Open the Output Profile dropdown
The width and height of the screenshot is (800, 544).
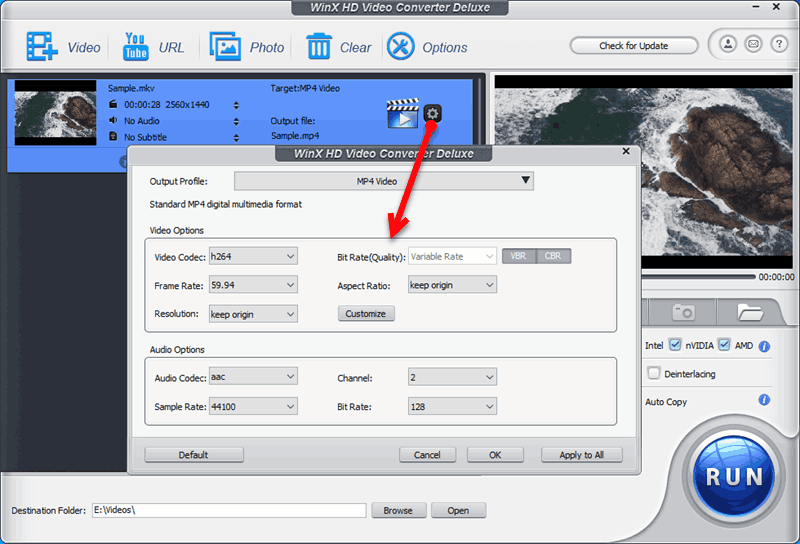pyautogui.click(x=384, y=181)
